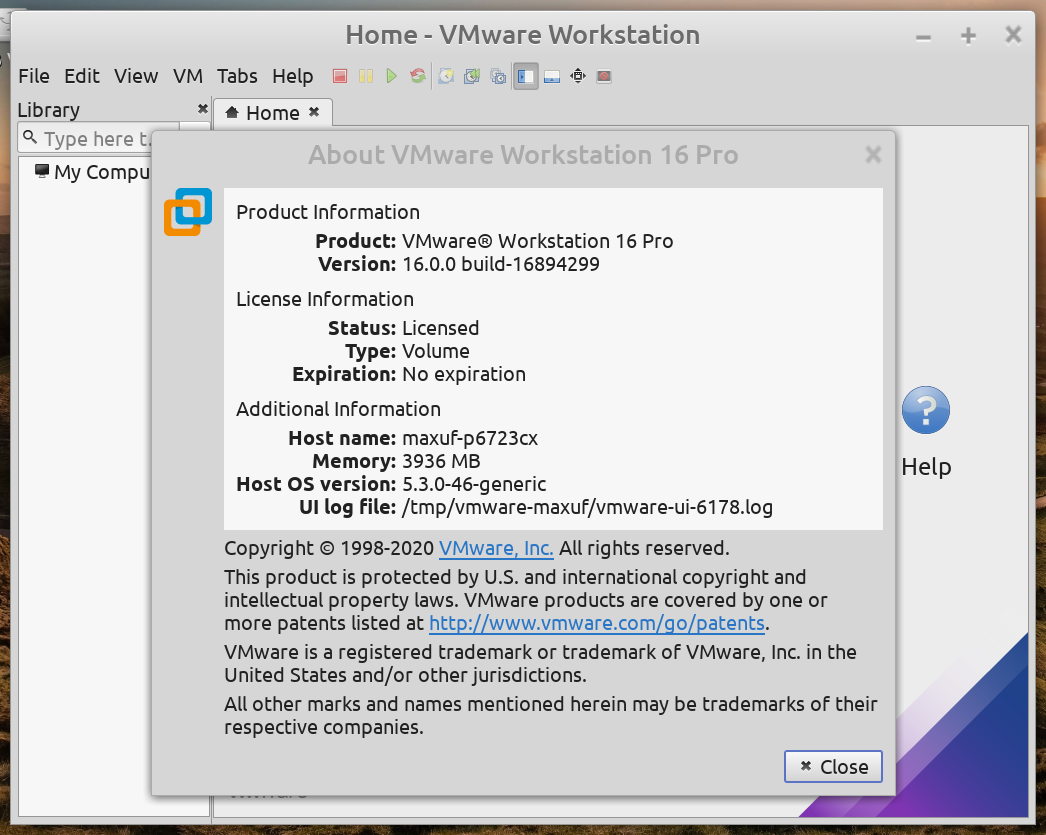Click the Take Snapshot toolbar icon

446,77
